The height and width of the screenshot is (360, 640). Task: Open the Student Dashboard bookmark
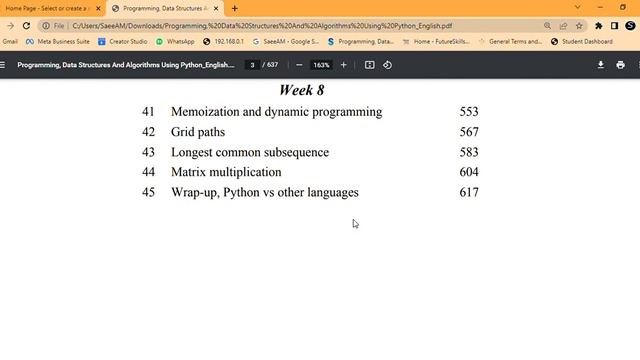coord(582,41)
